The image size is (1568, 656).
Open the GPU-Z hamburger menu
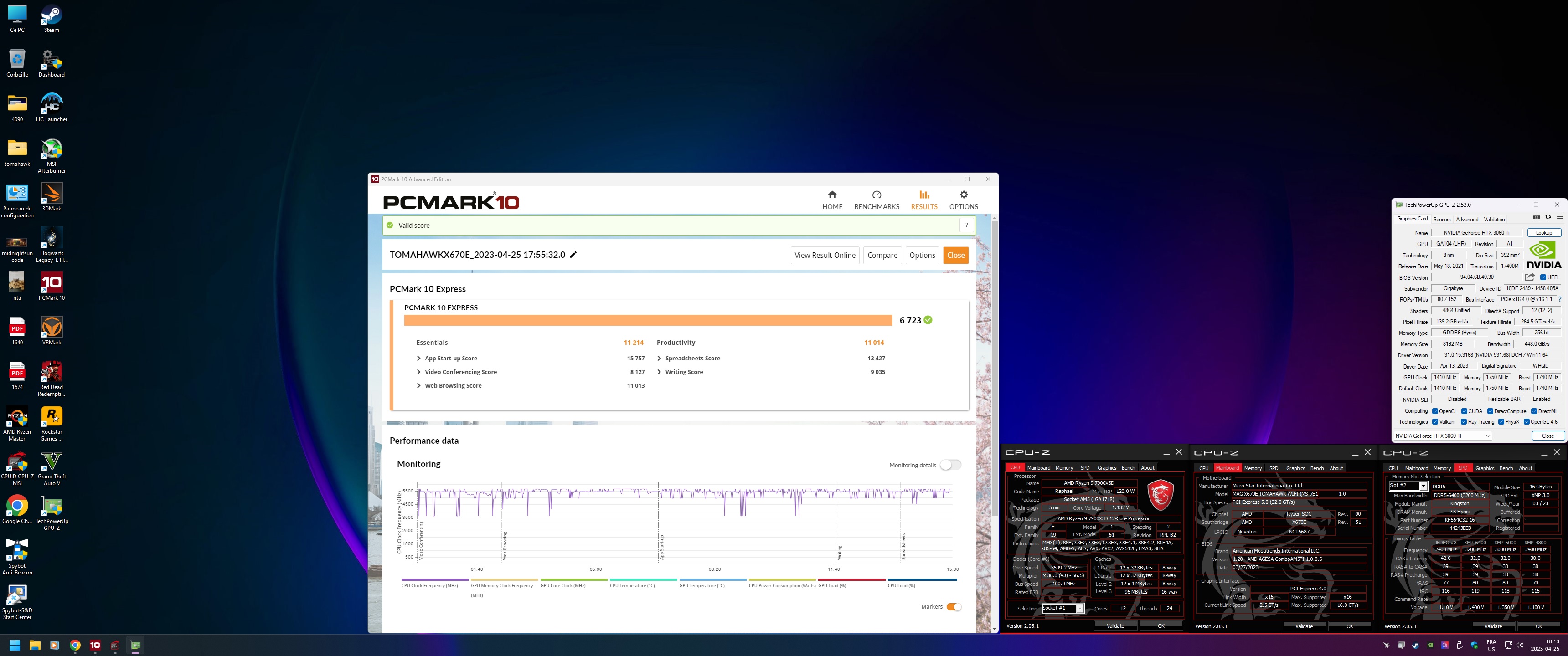[1559, 217]
